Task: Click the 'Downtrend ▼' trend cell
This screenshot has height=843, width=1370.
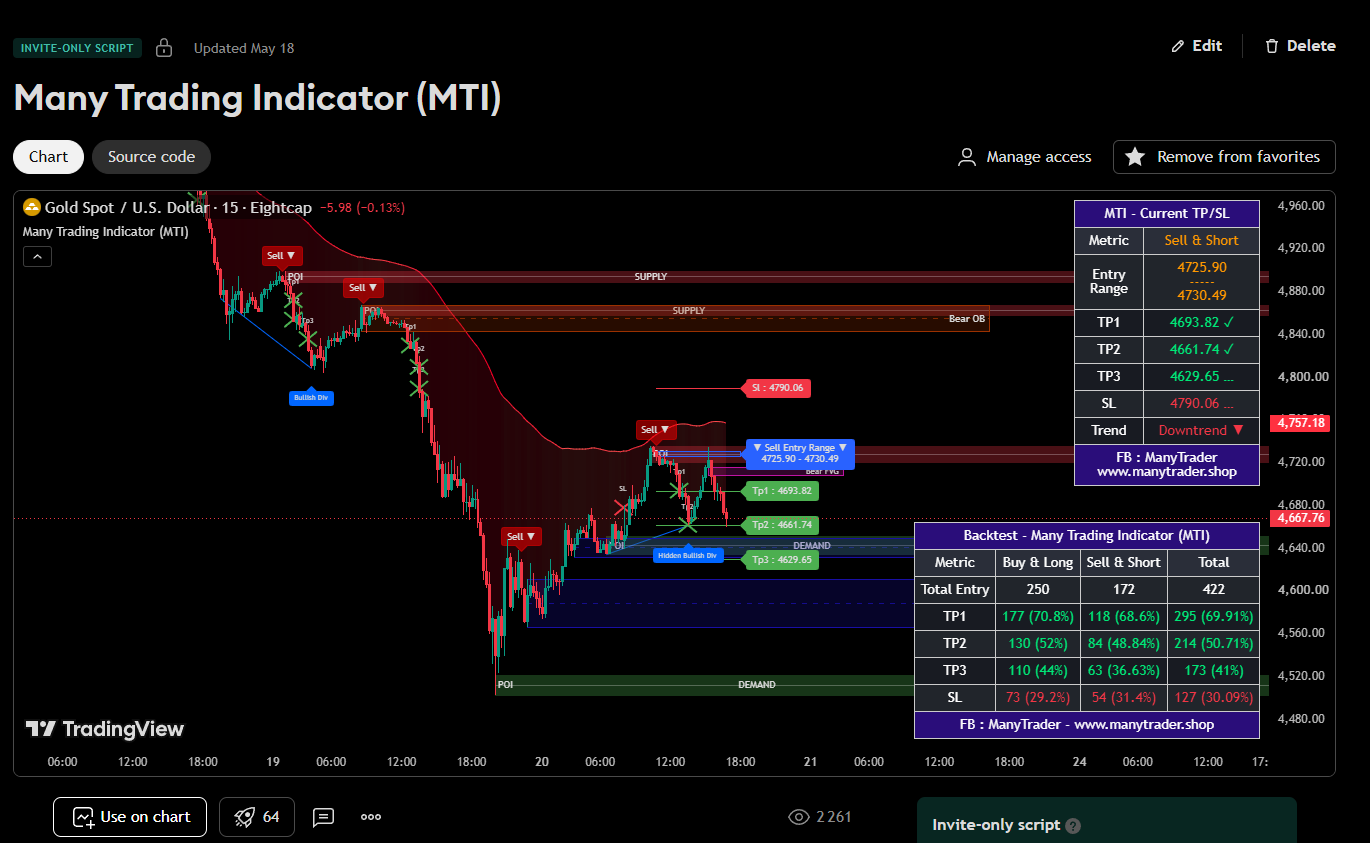Action: 1202,431
